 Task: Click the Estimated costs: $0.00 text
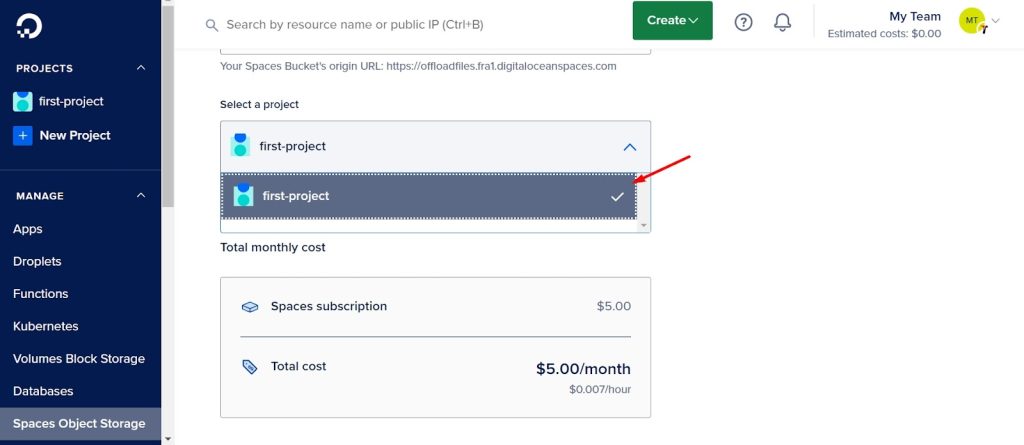click(884, 33)
